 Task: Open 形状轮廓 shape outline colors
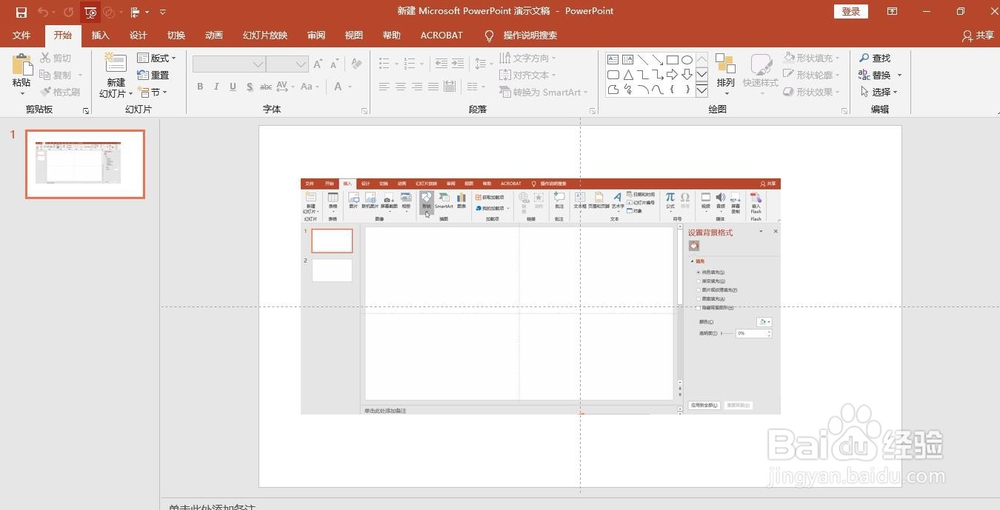tap(811, 75)
